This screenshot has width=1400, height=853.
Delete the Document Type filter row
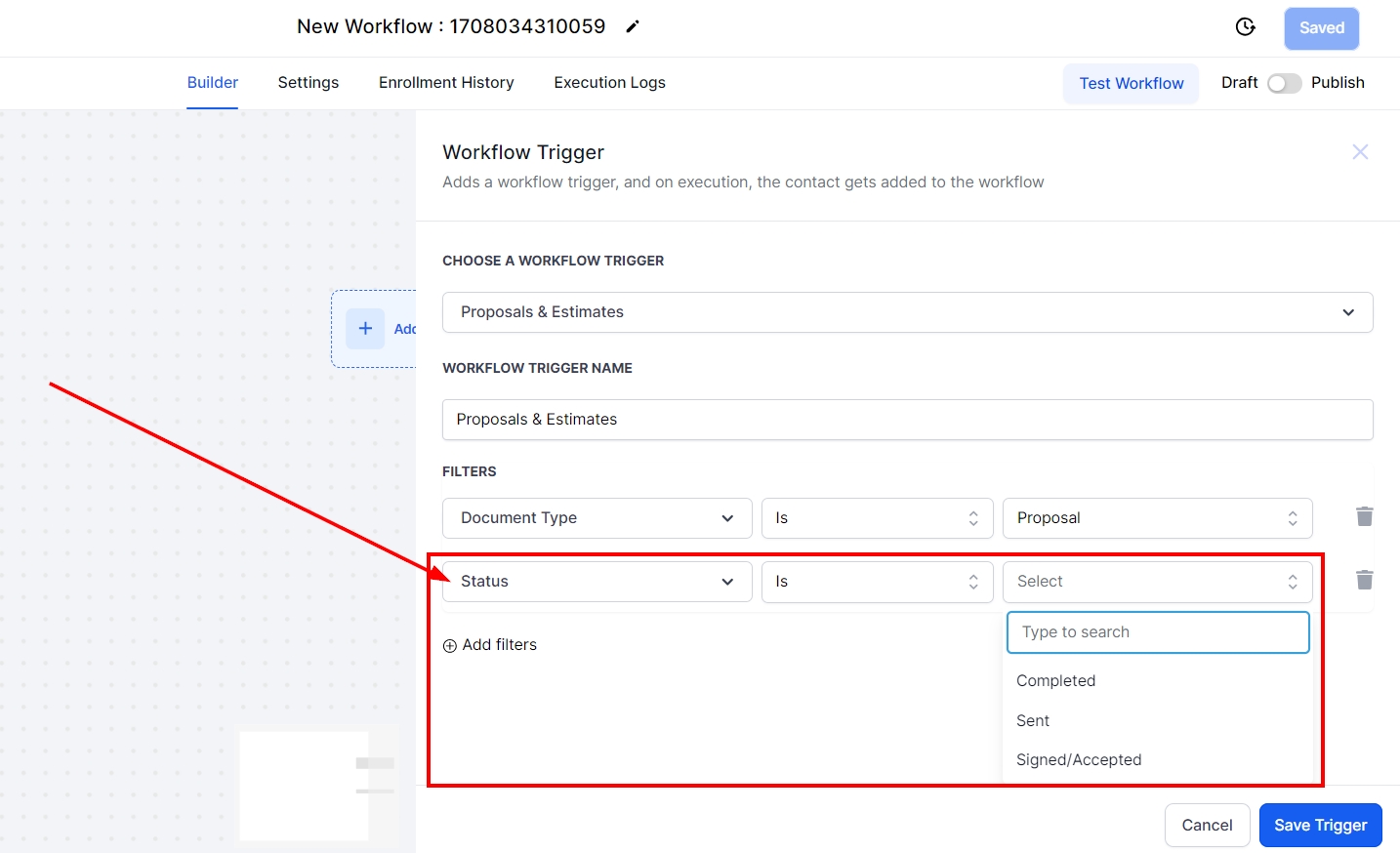tap(1364, 516)
